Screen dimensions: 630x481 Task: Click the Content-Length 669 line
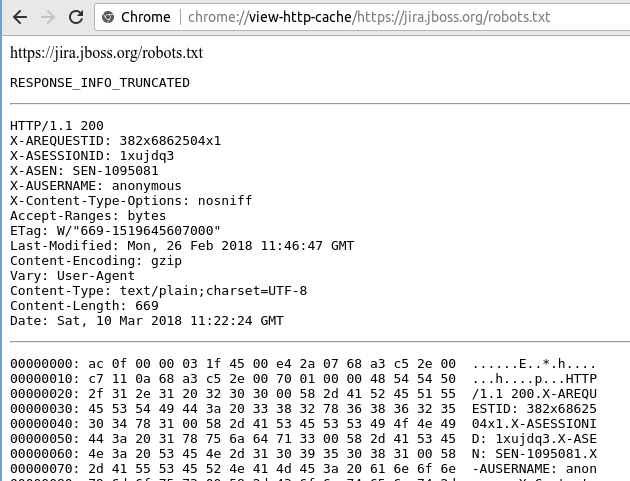pyautogui.click(x=84, y=306)
